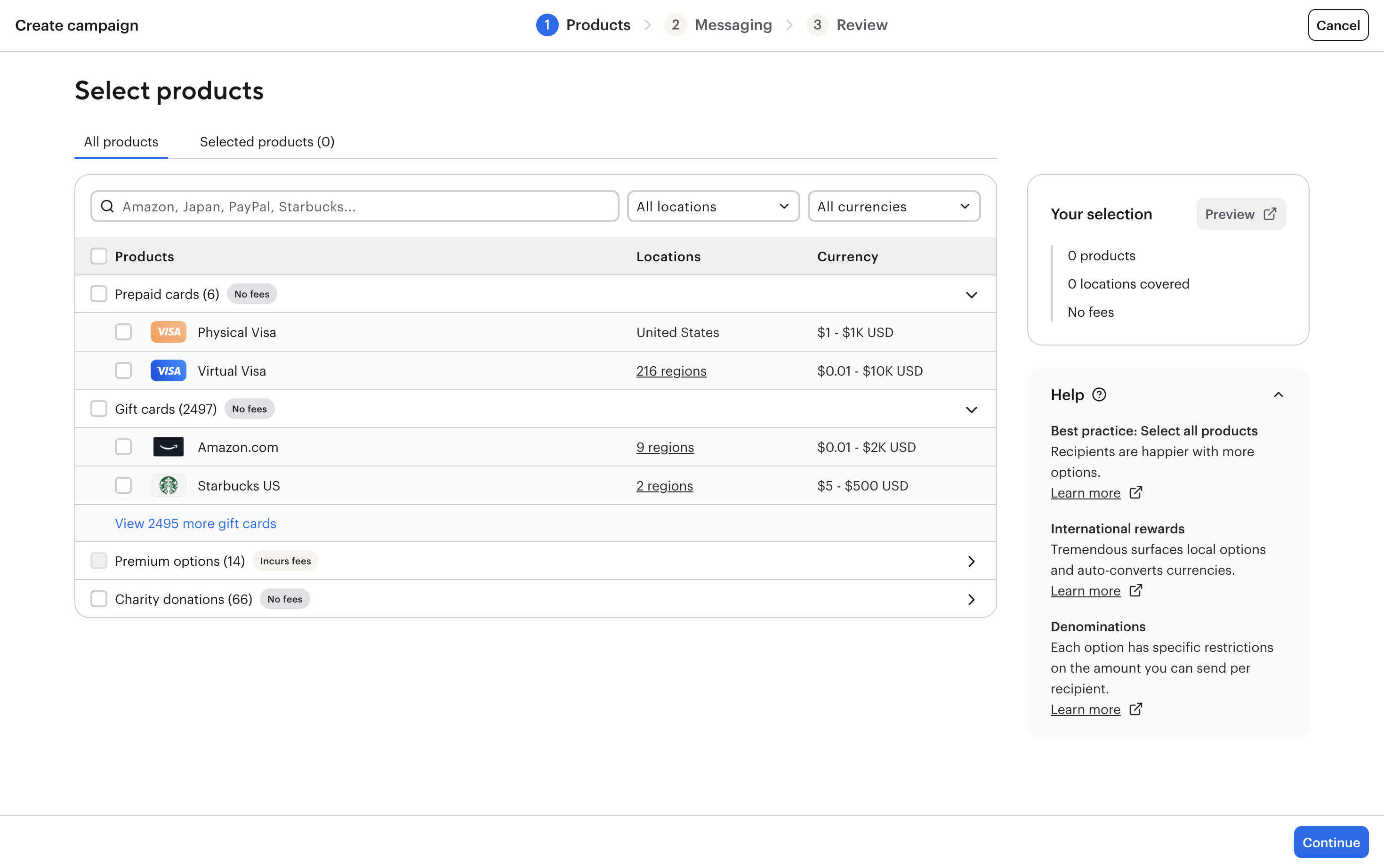Tick the Charity donations checkbox

click(x=99, y=599)
